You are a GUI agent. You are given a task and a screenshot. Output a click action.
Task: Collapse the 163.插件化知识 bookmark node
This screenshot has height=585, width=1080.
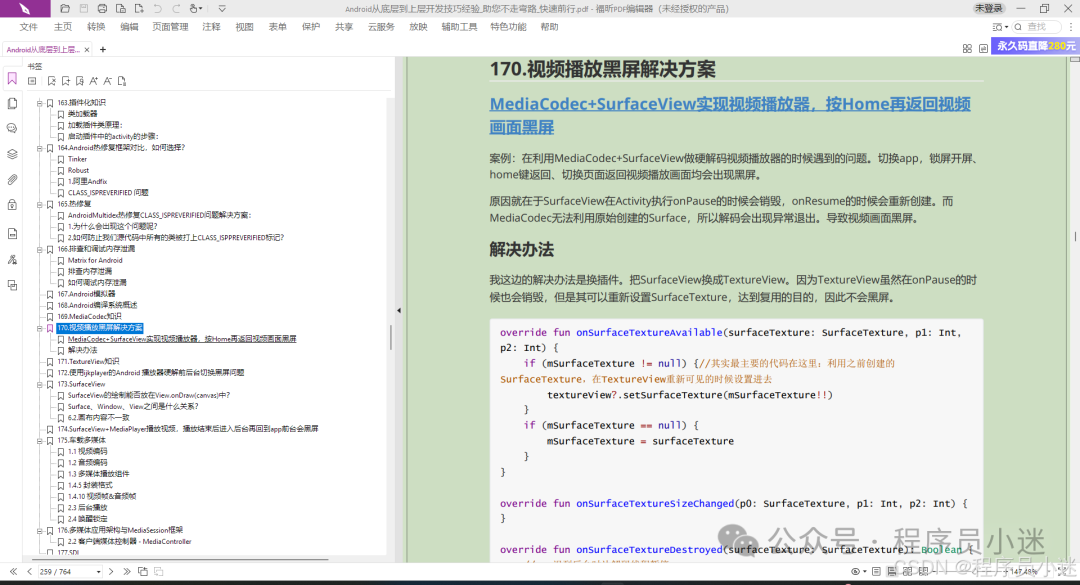point(39,103)
